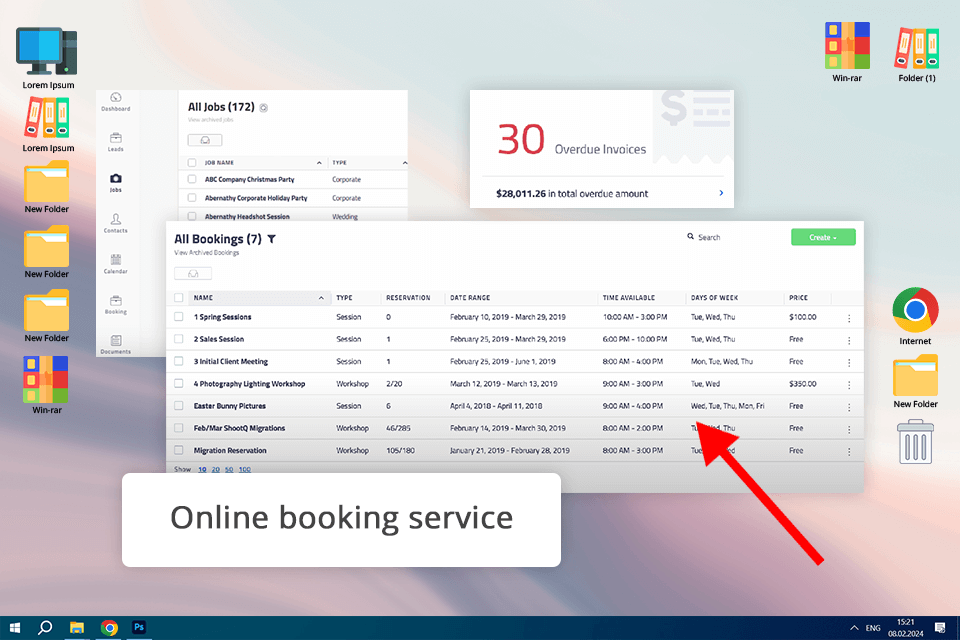
Task: Select the Jobs camera icon
Action: 116,178
